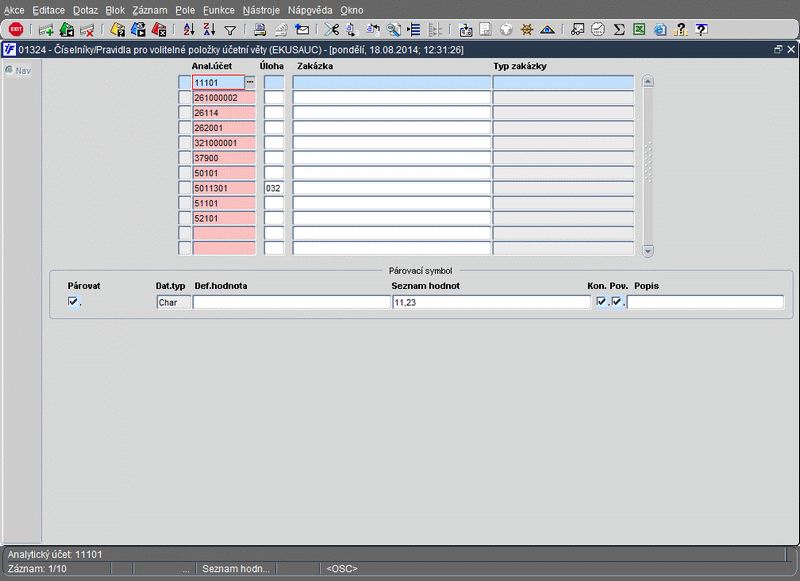Click the execute query blue book icon
The width and height of the screenshot is (800, 581).
pos(138,30)
